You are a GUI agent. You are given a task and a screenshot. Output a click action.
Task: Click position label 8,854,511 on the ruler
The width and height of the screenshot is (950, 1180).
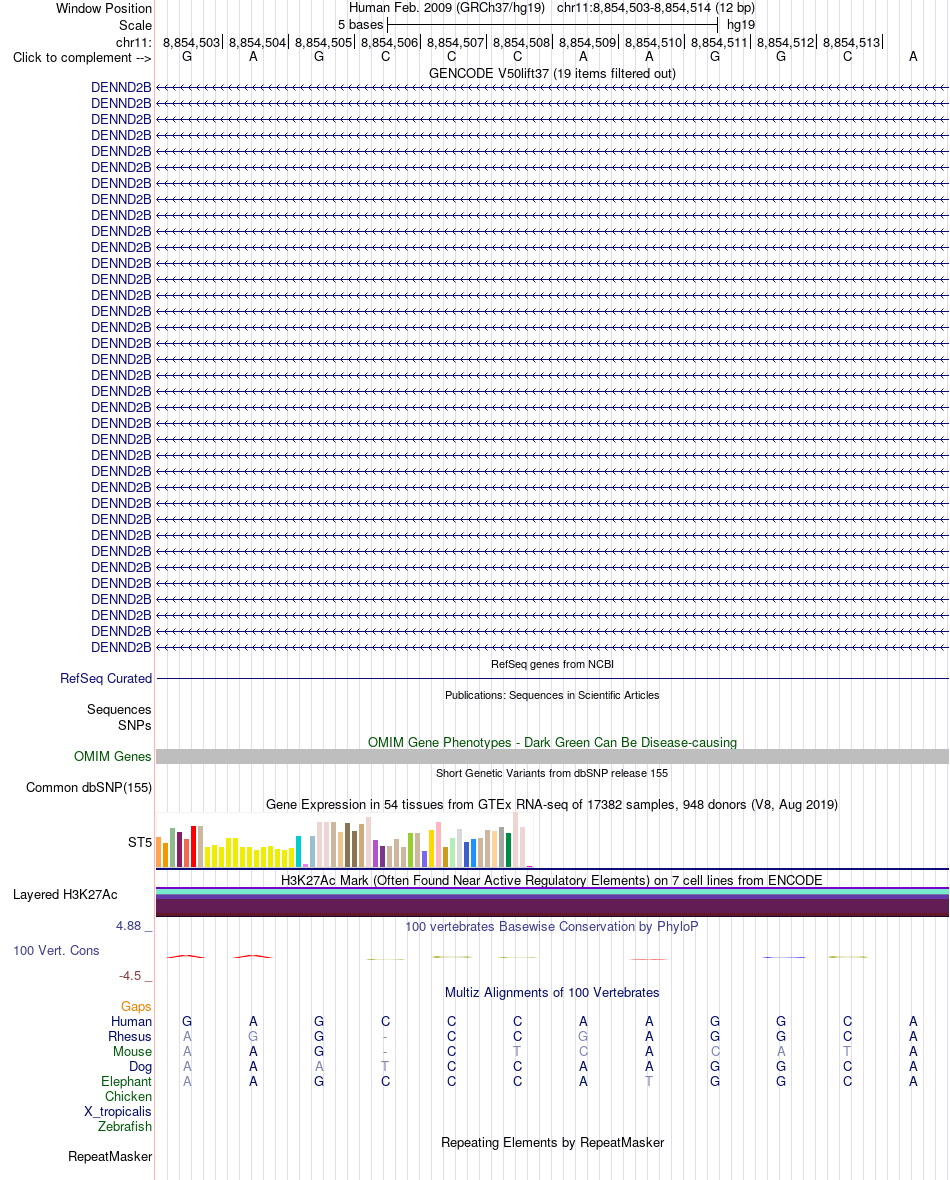coord(720,43)
